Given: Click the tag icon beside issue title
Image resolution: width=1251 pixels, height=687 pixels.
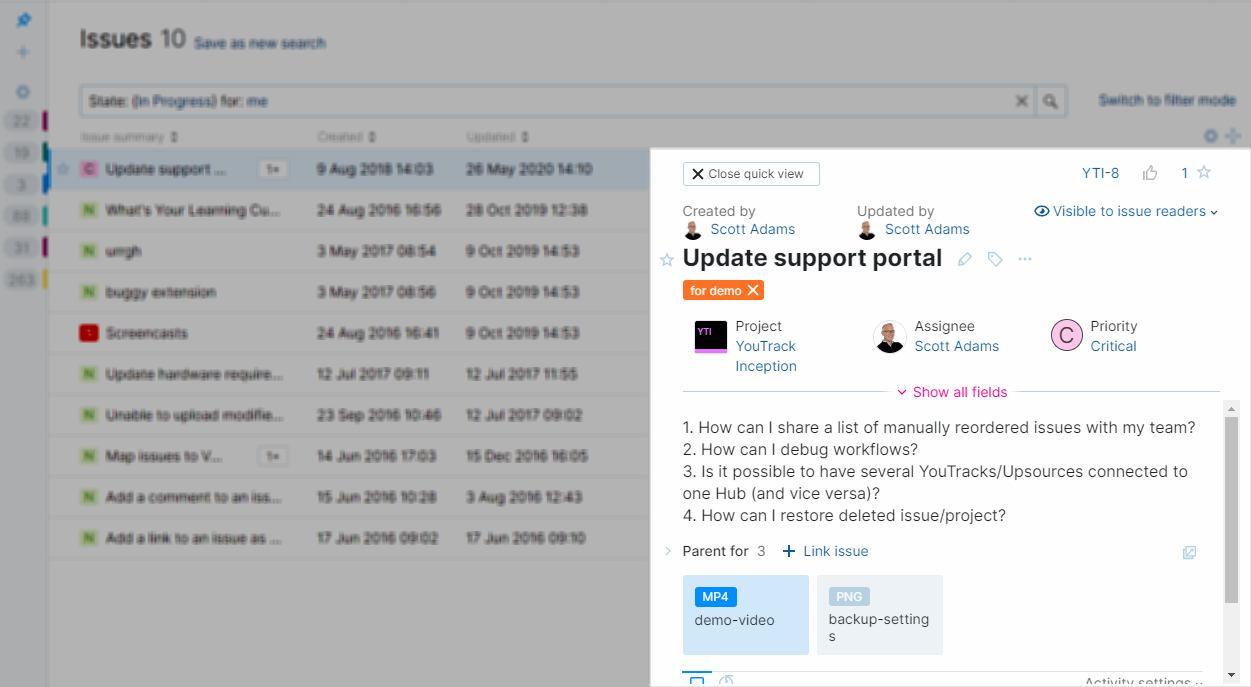Looking at the screenshot, I should (995, 259).
